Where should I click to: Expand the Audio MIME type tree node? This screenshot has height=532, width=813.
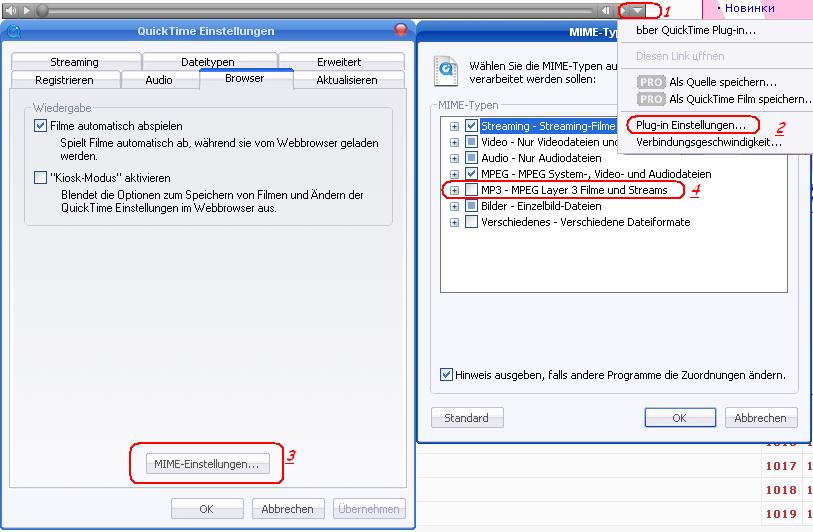coord(454,158)
